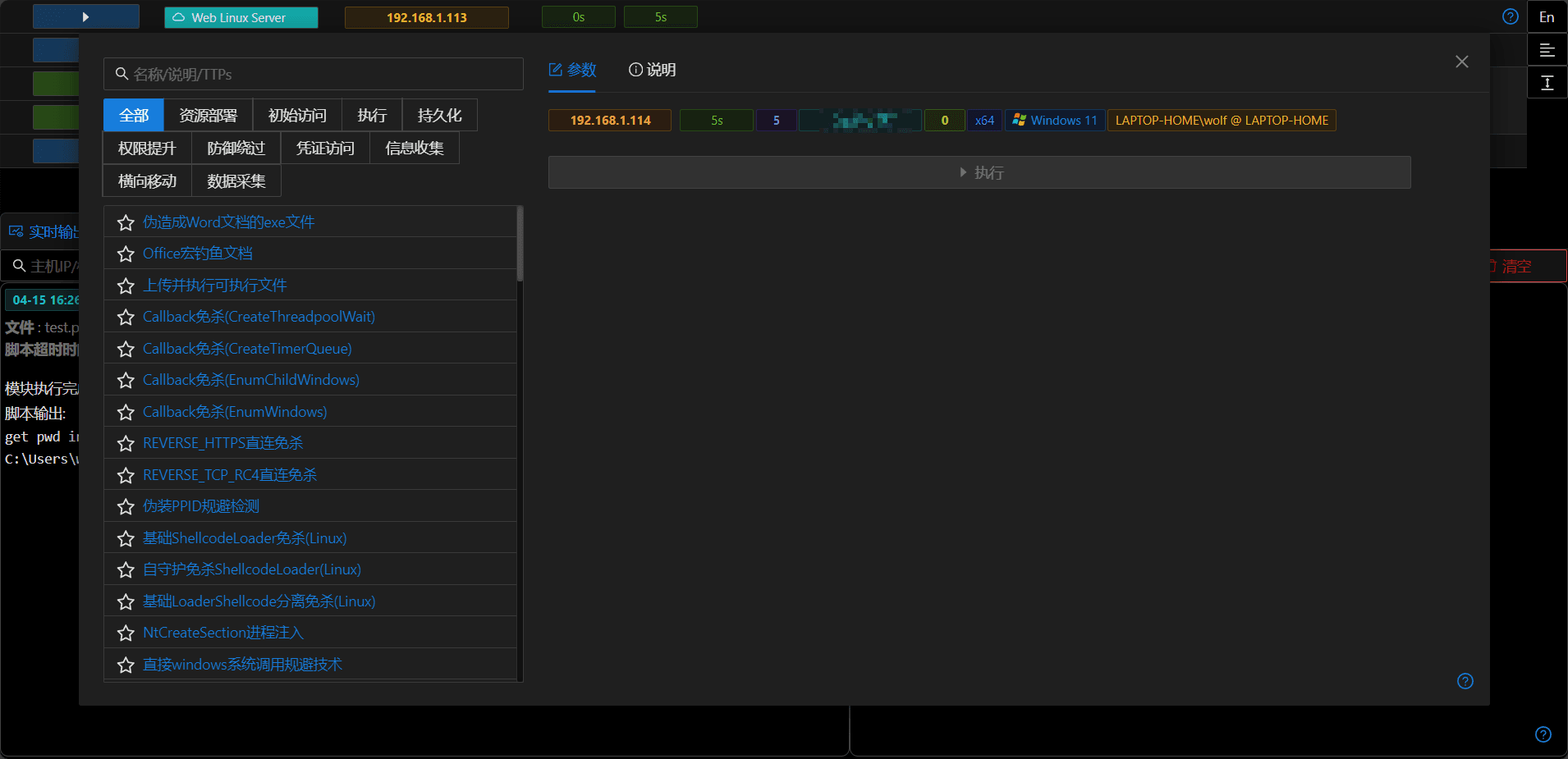1568x759 pixels.
Task: Filter modules by 持久化 category
Action: pyautogui.click(x=439, y=115)
